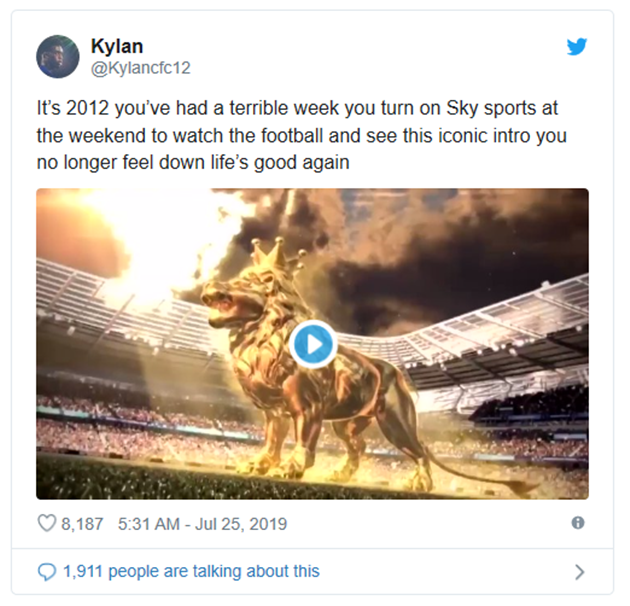
Task: Like the tweet with heart icon
Action: pos(47,524)
